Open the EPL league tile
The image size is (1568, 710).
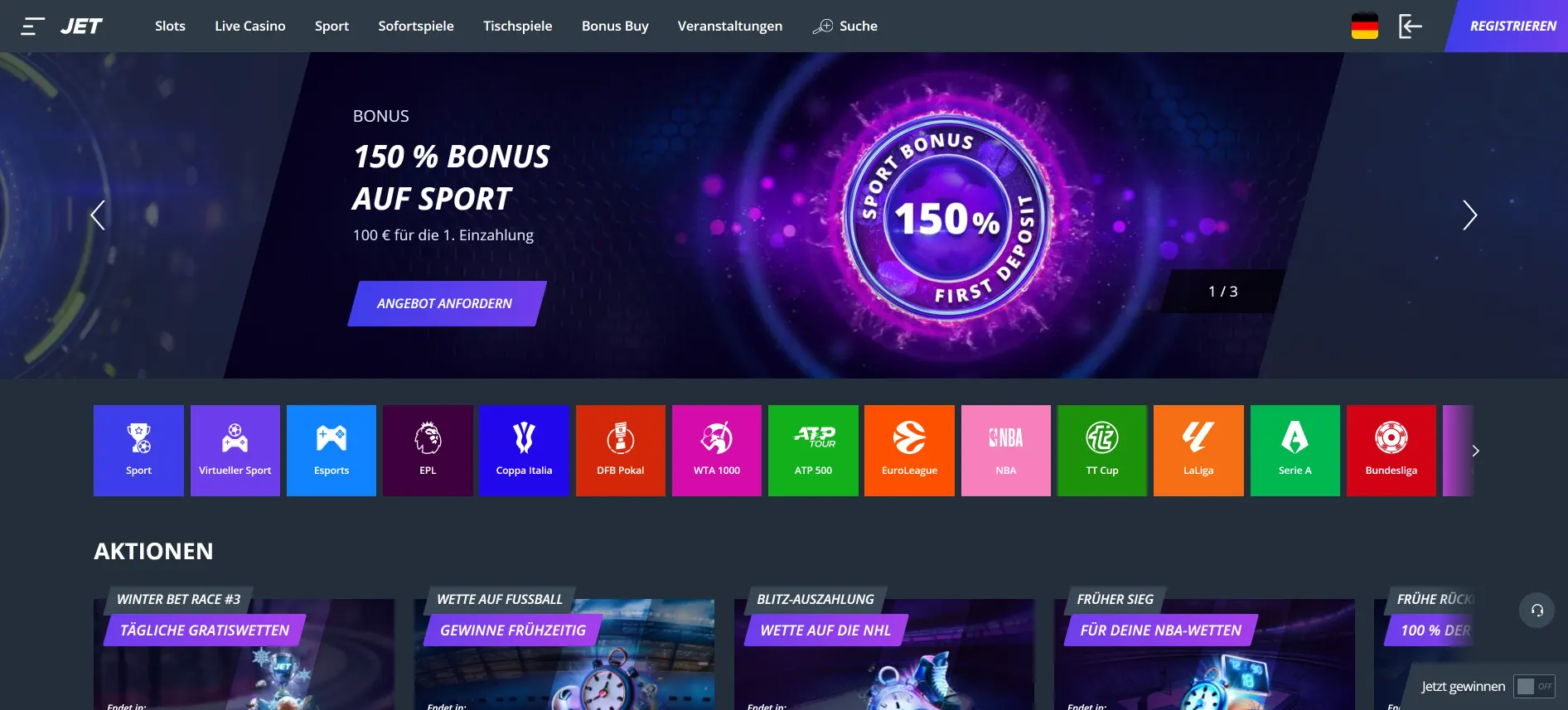(428, 451)
